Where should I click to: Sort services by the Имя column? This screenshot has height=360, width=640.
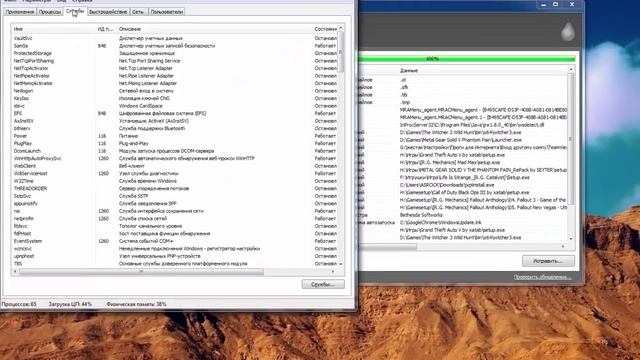[53, 29]
